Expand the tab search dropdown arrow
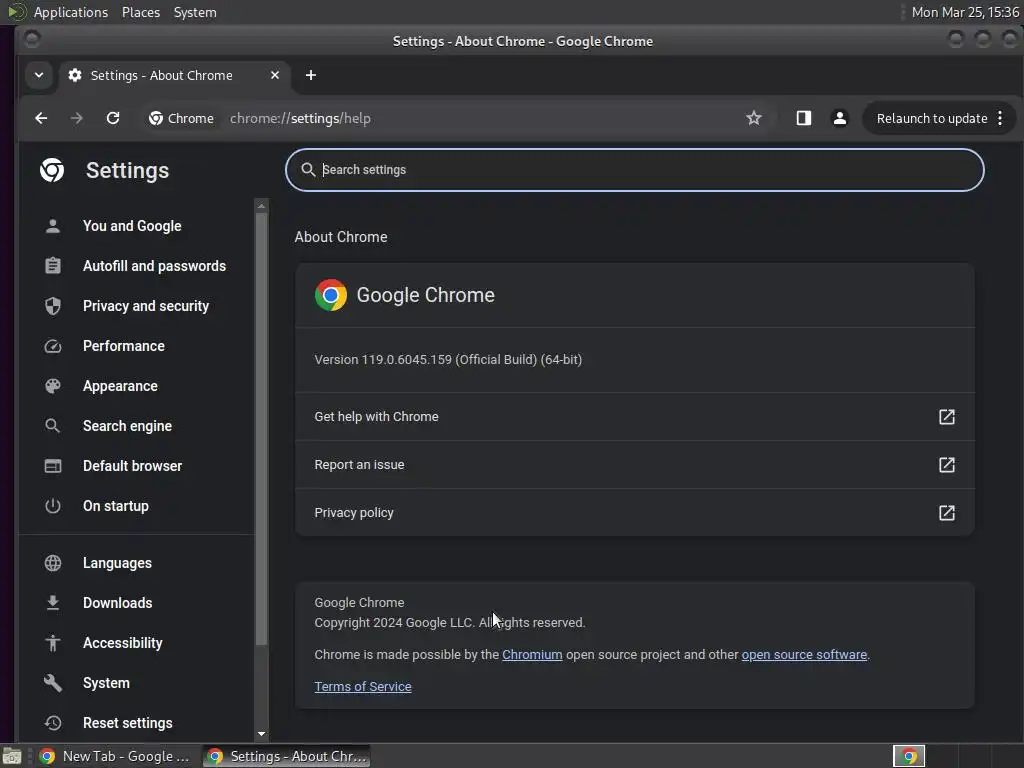This screenshot has width=1024, height=768. coord(39,75)
